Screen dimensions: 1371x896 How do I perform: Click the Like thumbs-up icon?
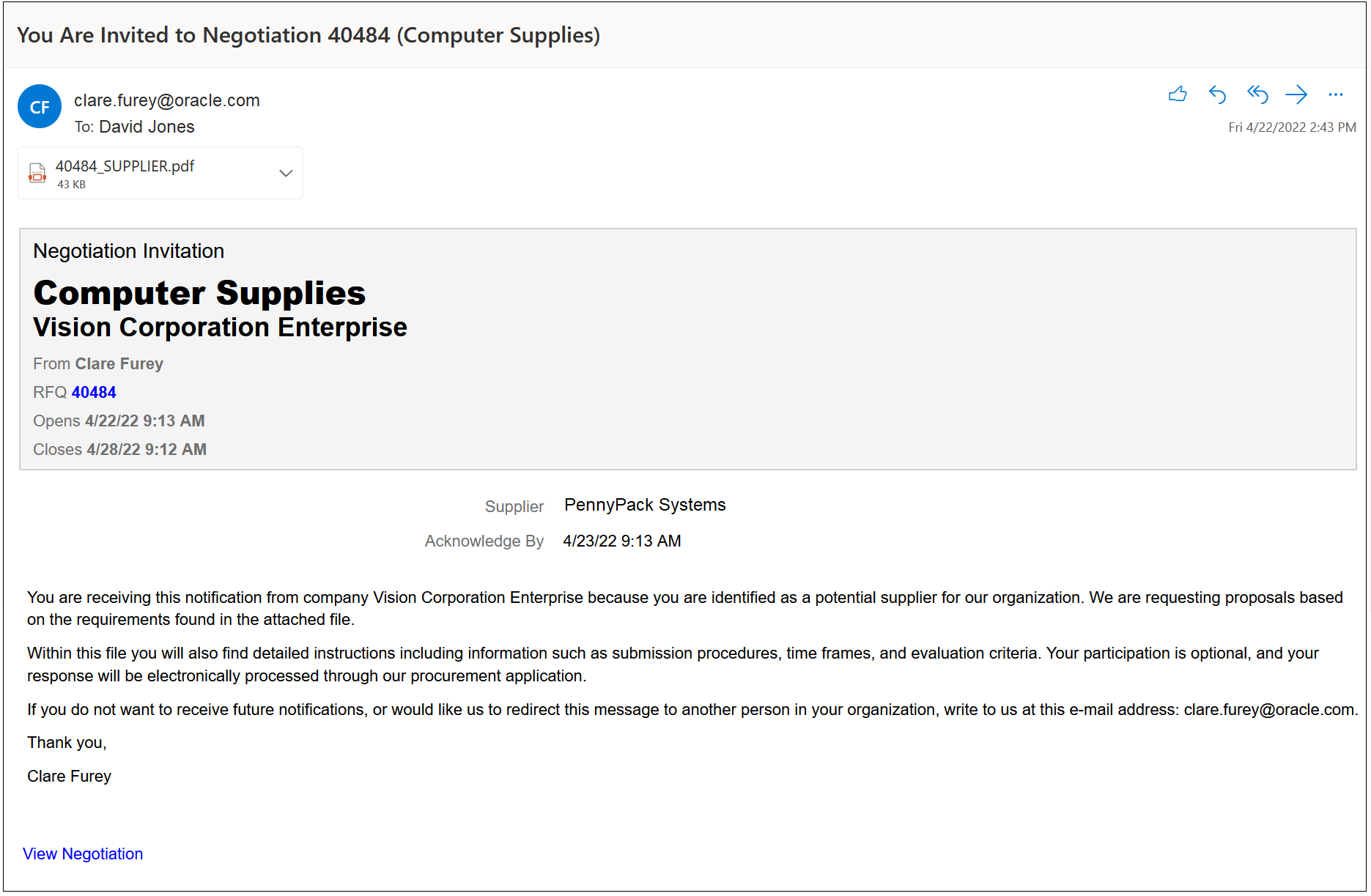[x=1178, y=95]
